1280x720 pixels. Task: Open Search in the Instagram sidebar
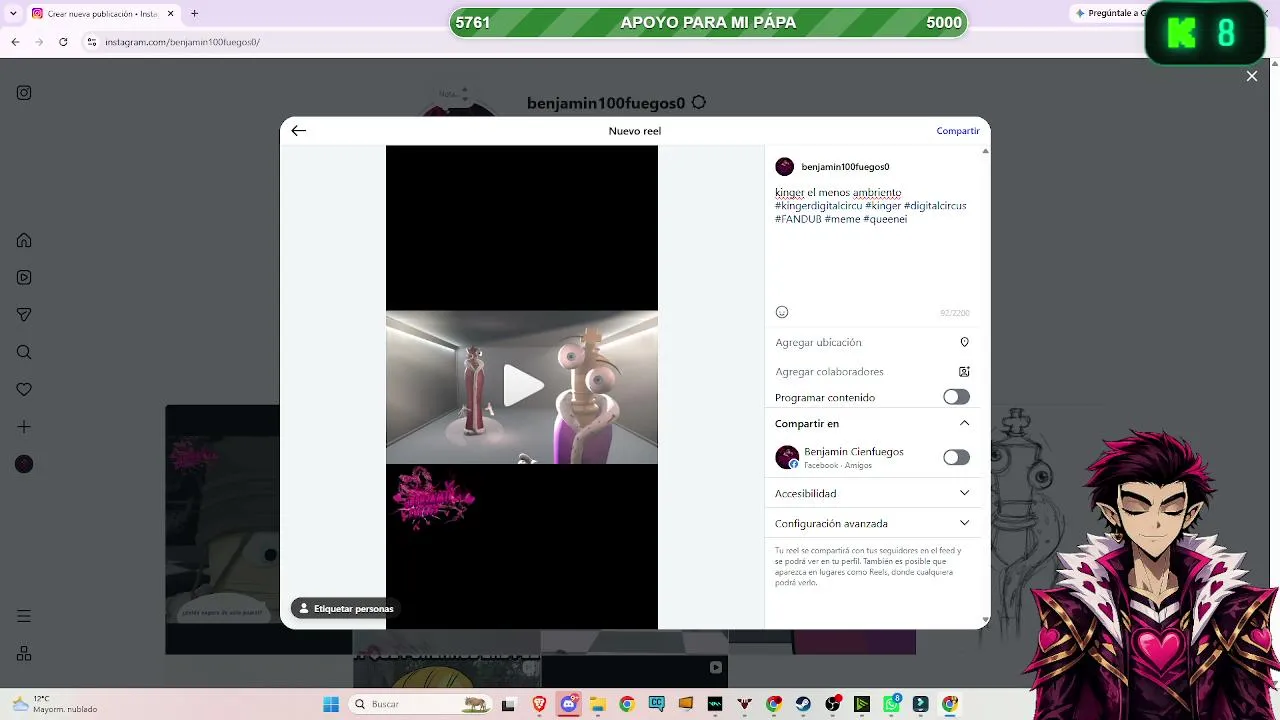click(x=24, y=352)
